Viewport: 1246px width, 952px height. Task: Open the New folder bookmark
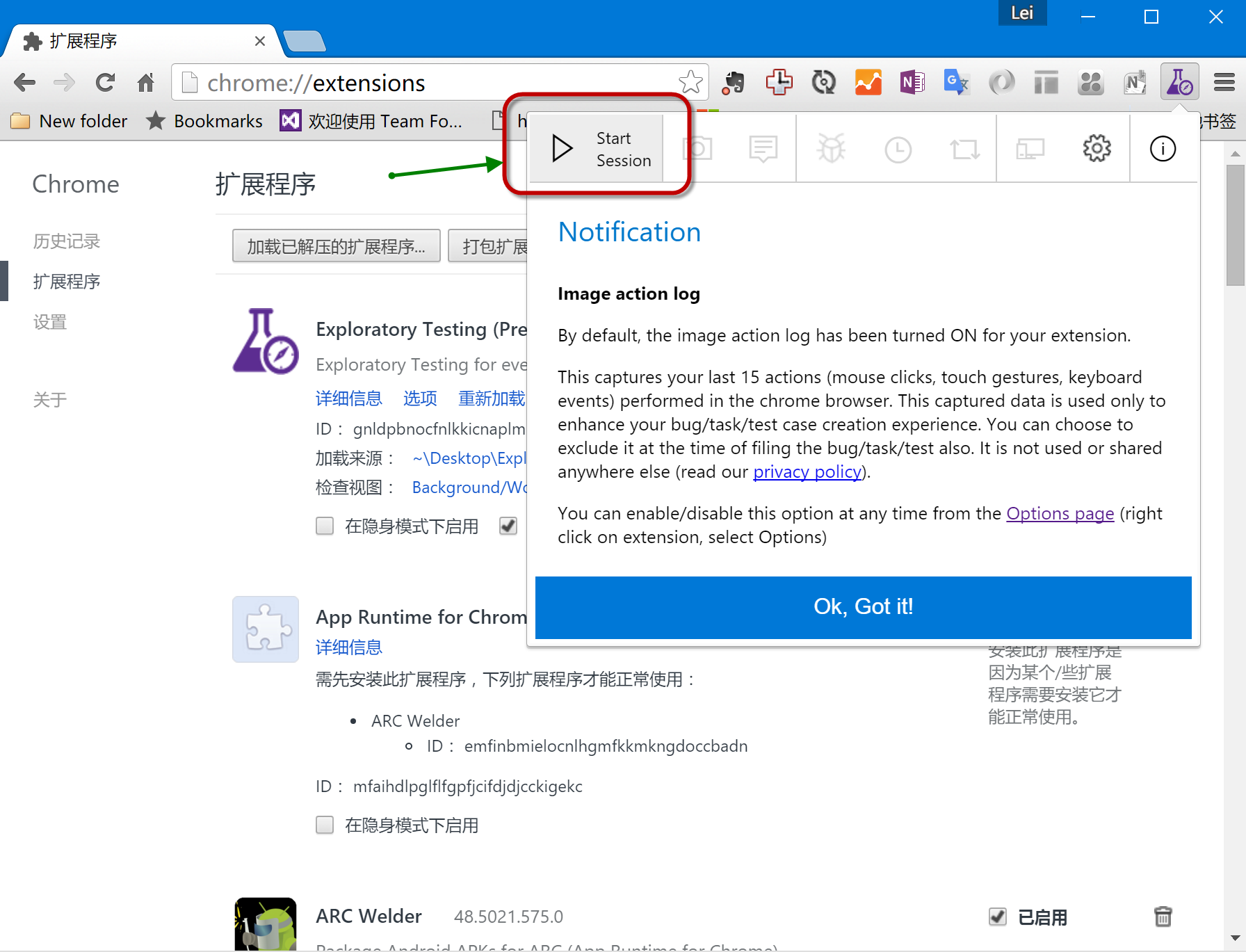coord(70,121)
